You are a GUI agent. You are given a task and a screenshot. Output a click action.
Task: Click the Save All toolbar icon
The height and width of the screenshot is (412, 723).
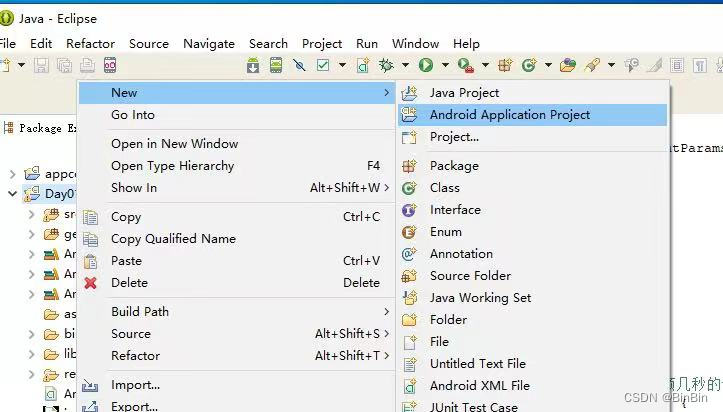[64, 65]
